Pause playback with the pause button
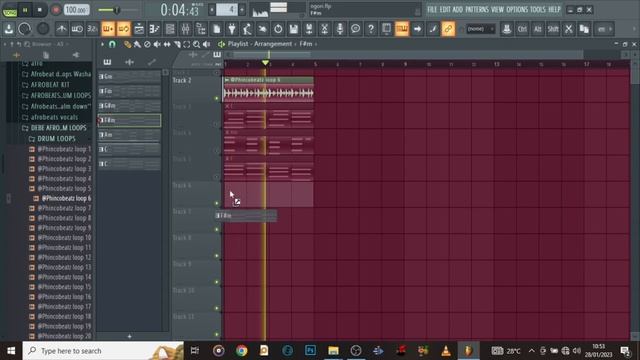Screen dimensions: 640x360 (x=25, y=10)
